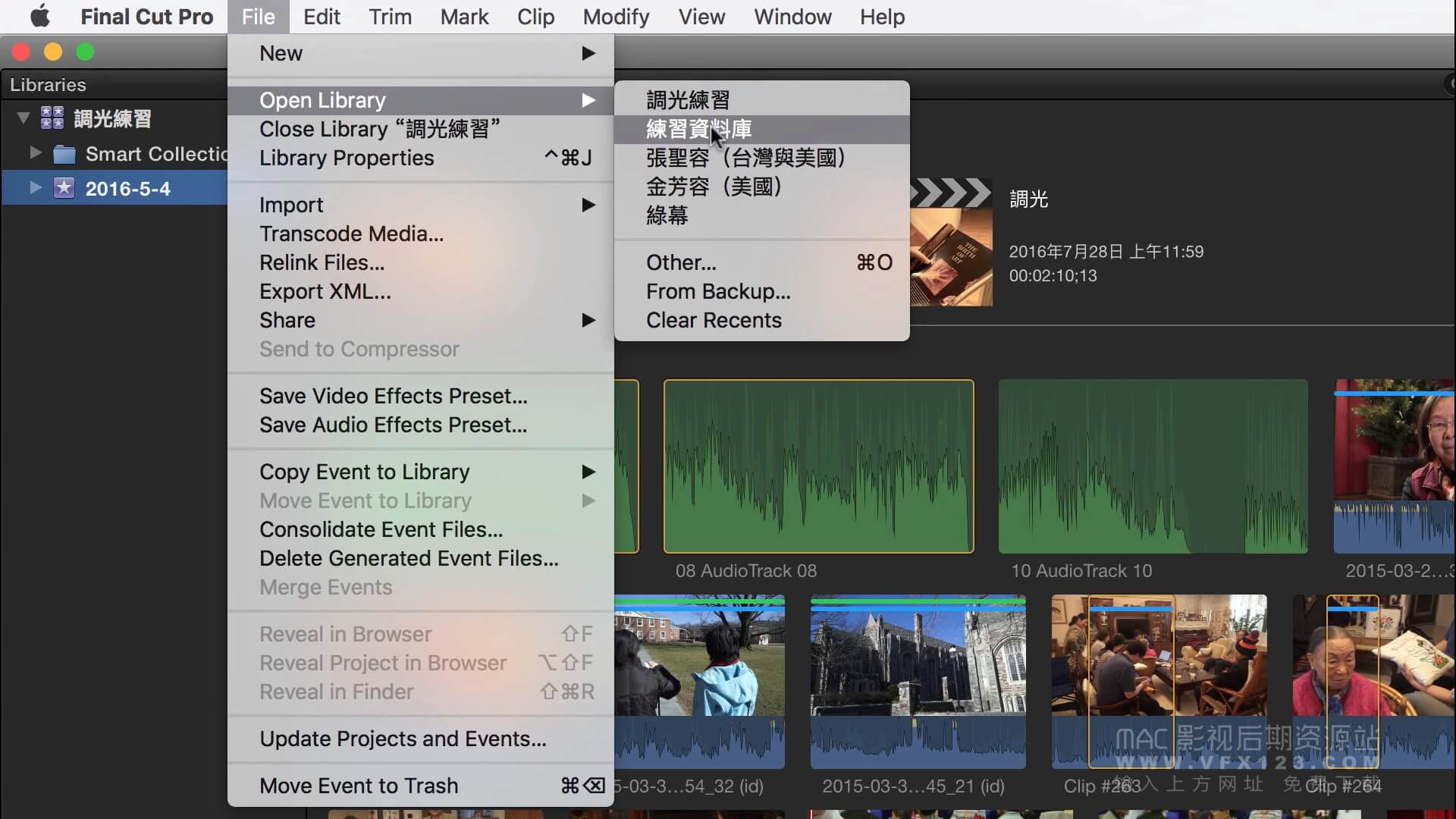
Task: Click the 10 AudioTrack 10 label
Action: [x=1081, y=571]
